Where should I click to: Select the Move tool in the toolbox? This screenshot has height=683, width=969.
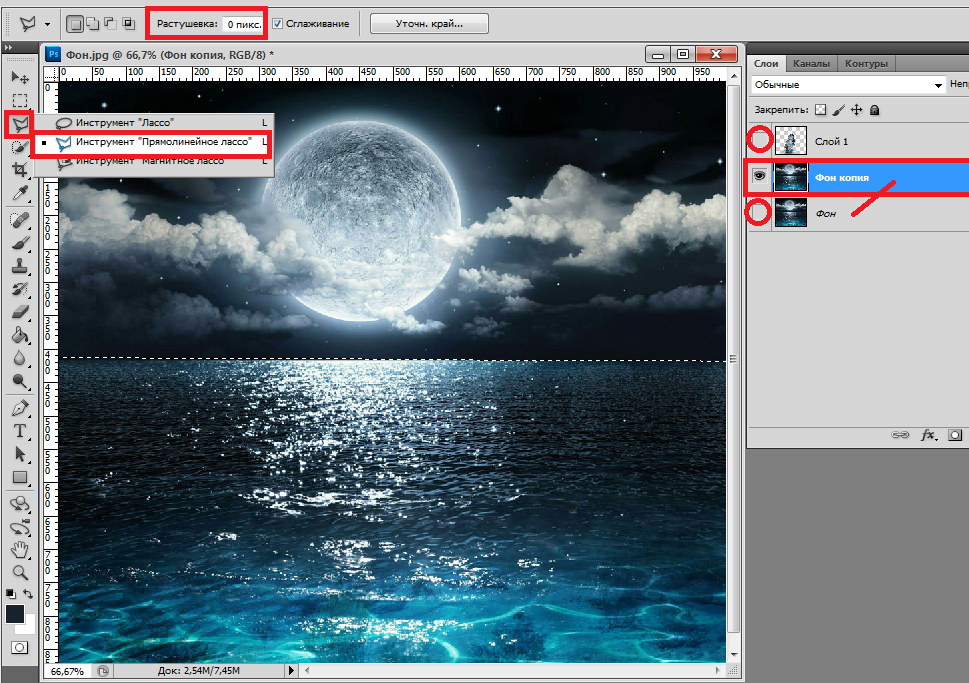coord(19,77)
